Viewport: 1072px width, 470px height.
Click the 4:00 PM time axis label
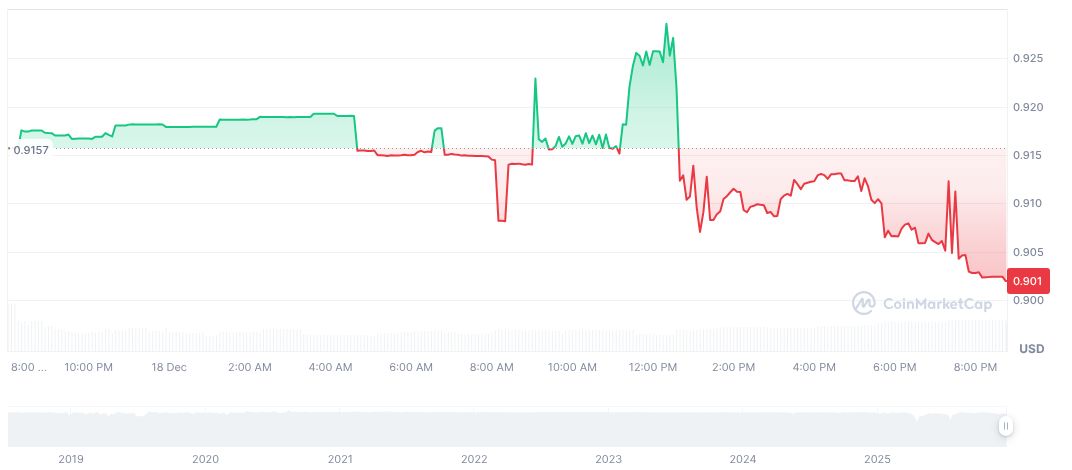click(x=814, y=367)
